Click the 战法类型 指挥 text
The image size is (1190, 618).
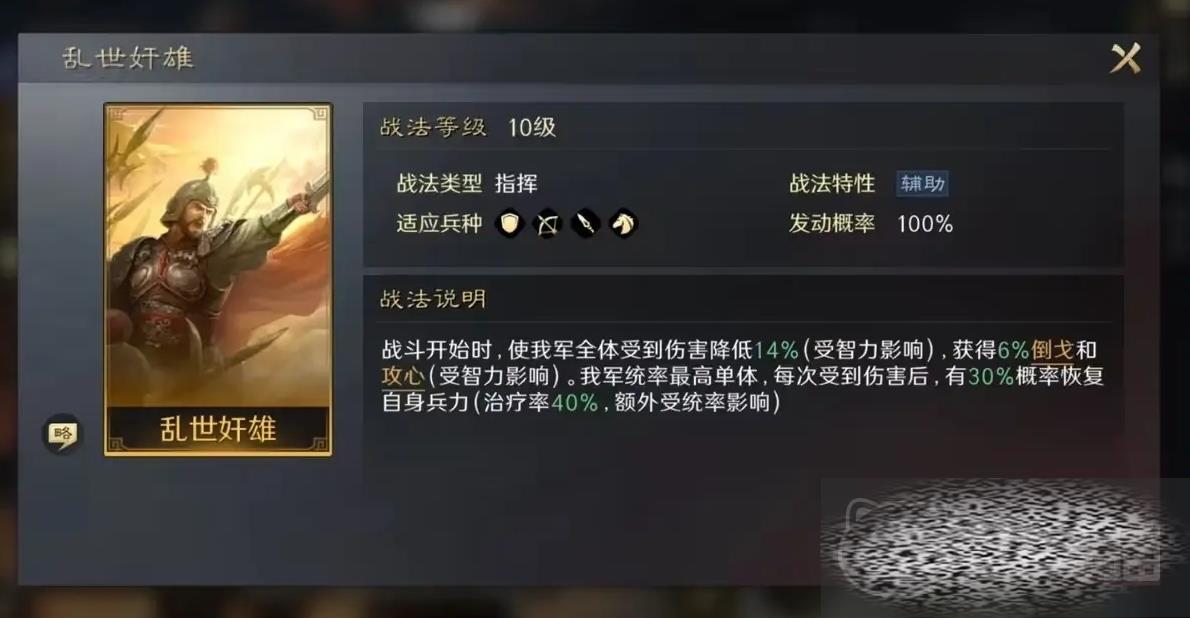pyautogui.click(x=467, y=184)
